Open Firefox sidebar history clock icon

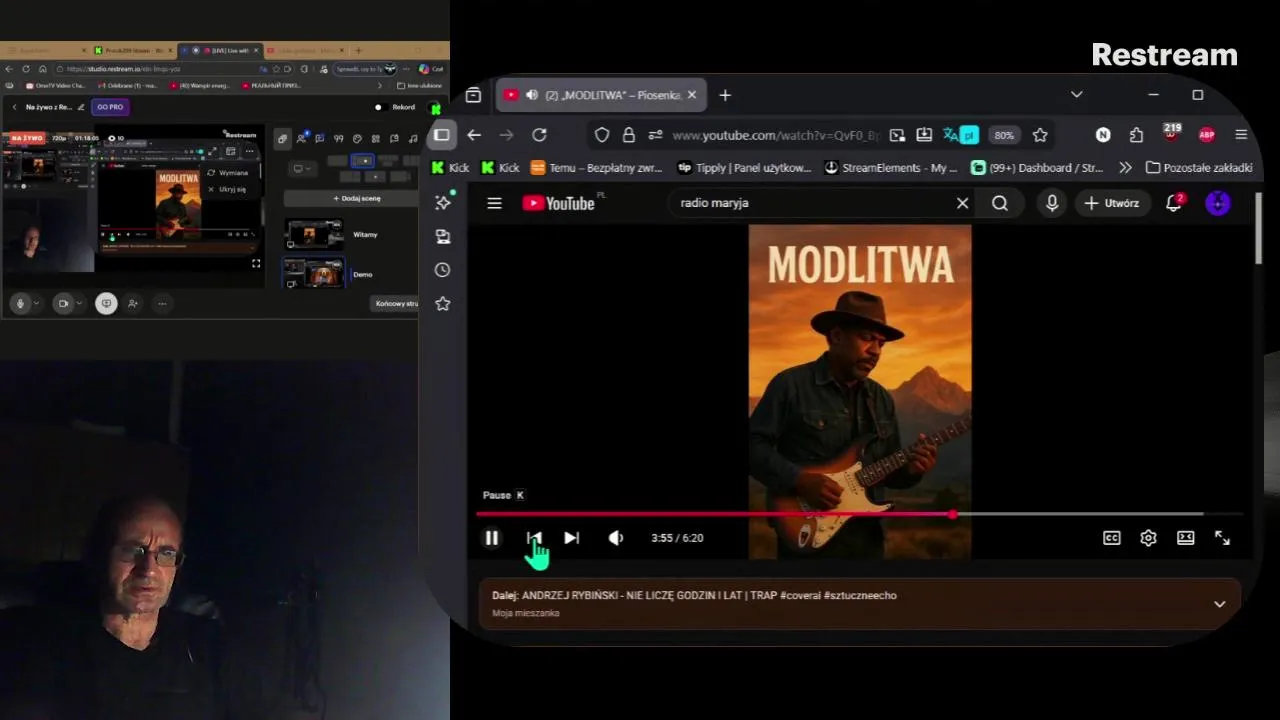(442, 270)
